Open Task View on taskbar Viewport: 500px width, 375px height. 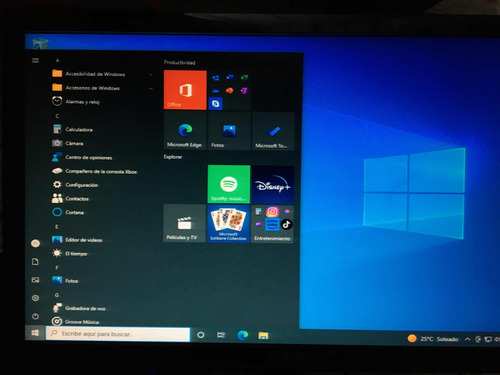(221, 335)
